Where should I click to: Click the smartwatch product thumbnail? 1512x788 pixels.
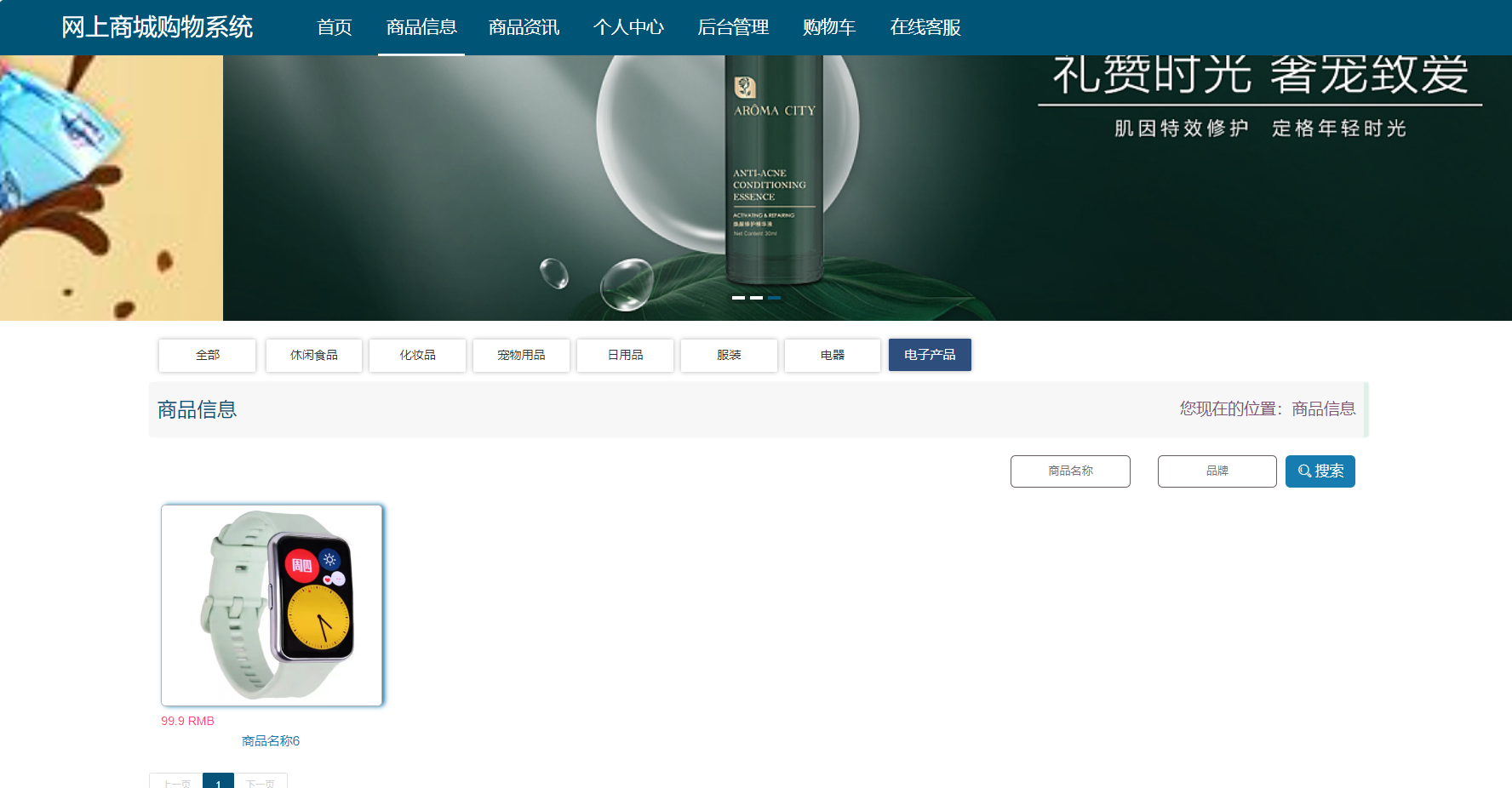(272, 605)
